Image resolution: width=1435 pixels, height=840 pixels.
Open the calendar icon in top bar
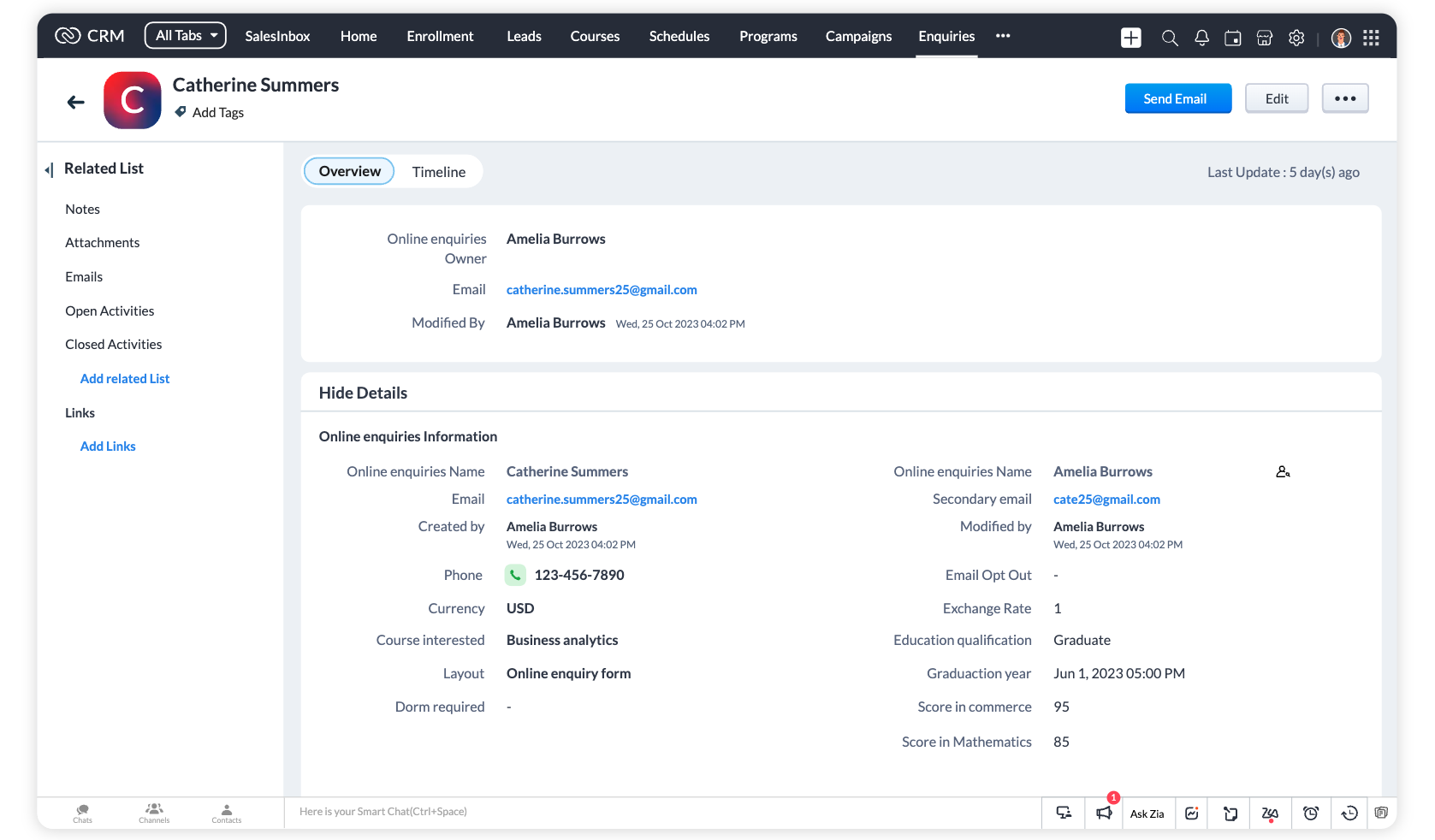pos(1233,38)
